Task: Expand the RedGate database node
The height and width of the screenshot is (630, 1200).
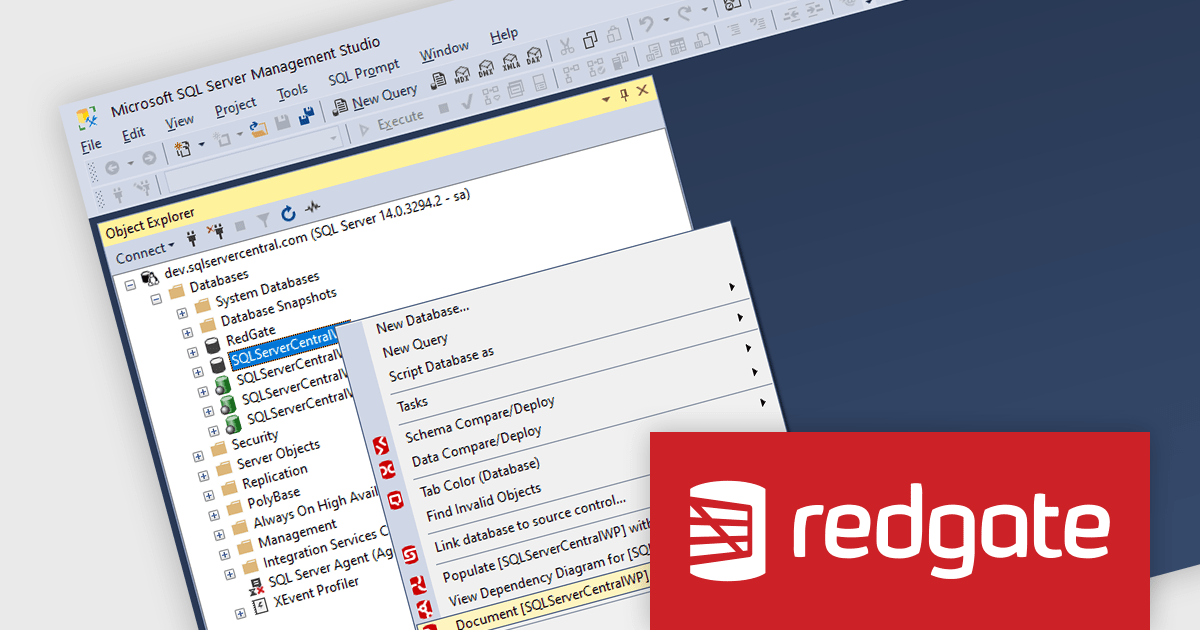Action: pos(192,352)
